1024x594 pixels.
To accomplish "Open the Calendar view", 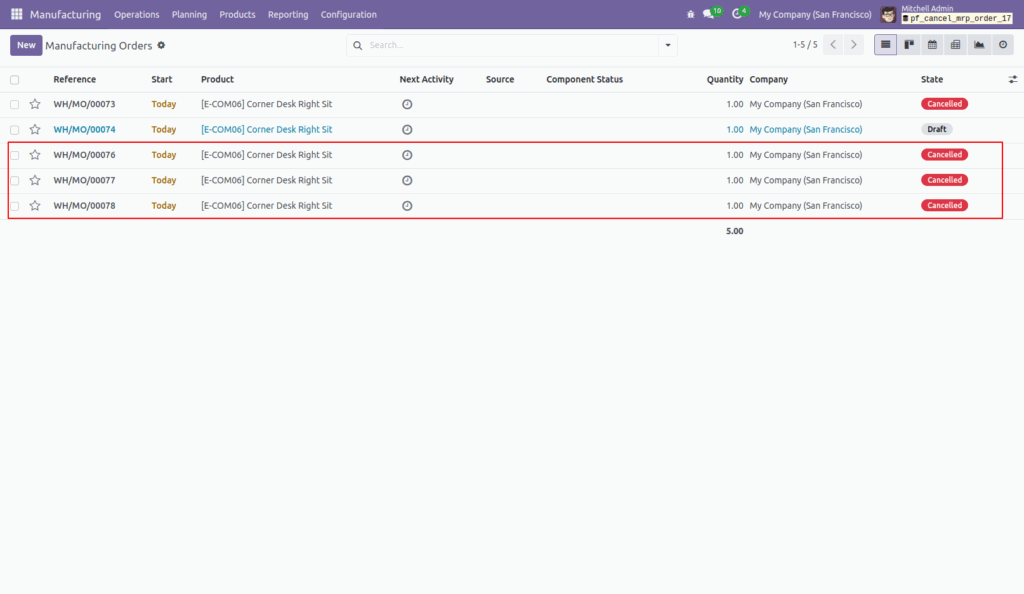I will tap(932, 44).
